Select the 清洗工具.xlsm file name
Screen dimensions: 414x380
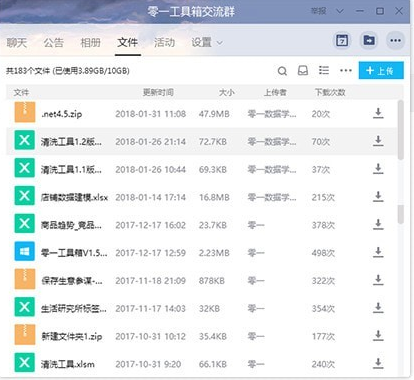(68, 364)
